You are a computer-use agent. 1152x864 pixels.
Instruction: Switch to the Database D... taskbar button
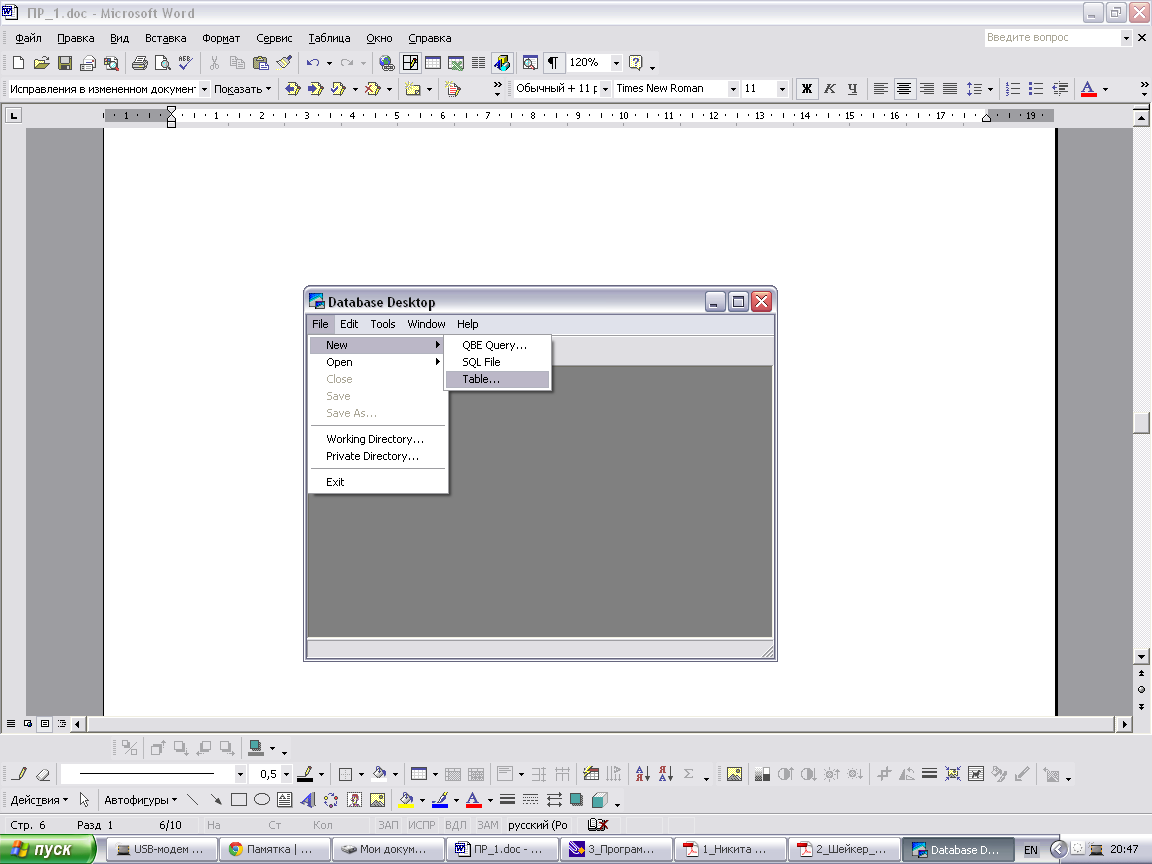(x=957, y=849)
